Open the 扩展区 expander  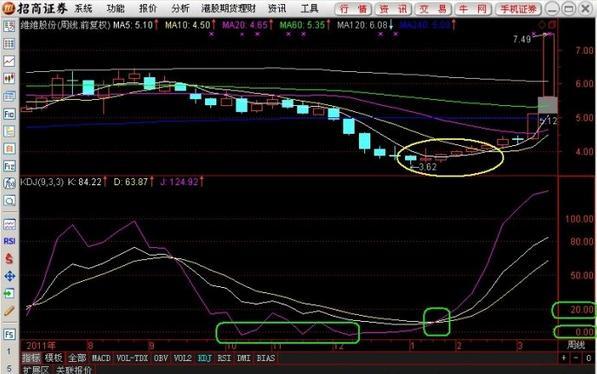pos(36,370)
